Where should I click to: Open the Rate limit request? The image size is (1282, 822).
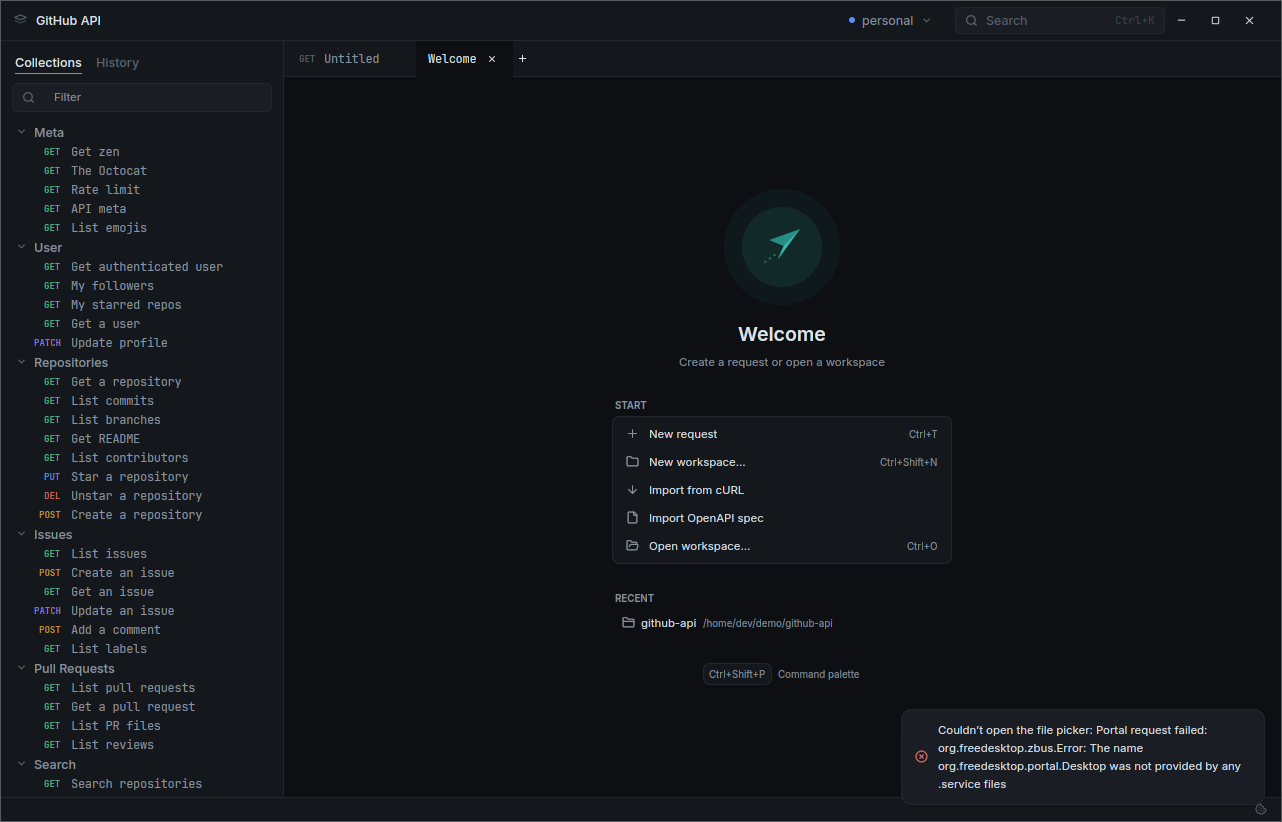click(142, 190)
